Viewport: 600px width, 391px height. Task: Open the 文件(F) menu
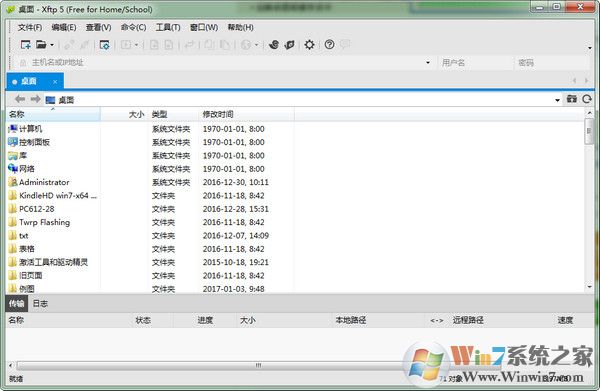[30, 27]
